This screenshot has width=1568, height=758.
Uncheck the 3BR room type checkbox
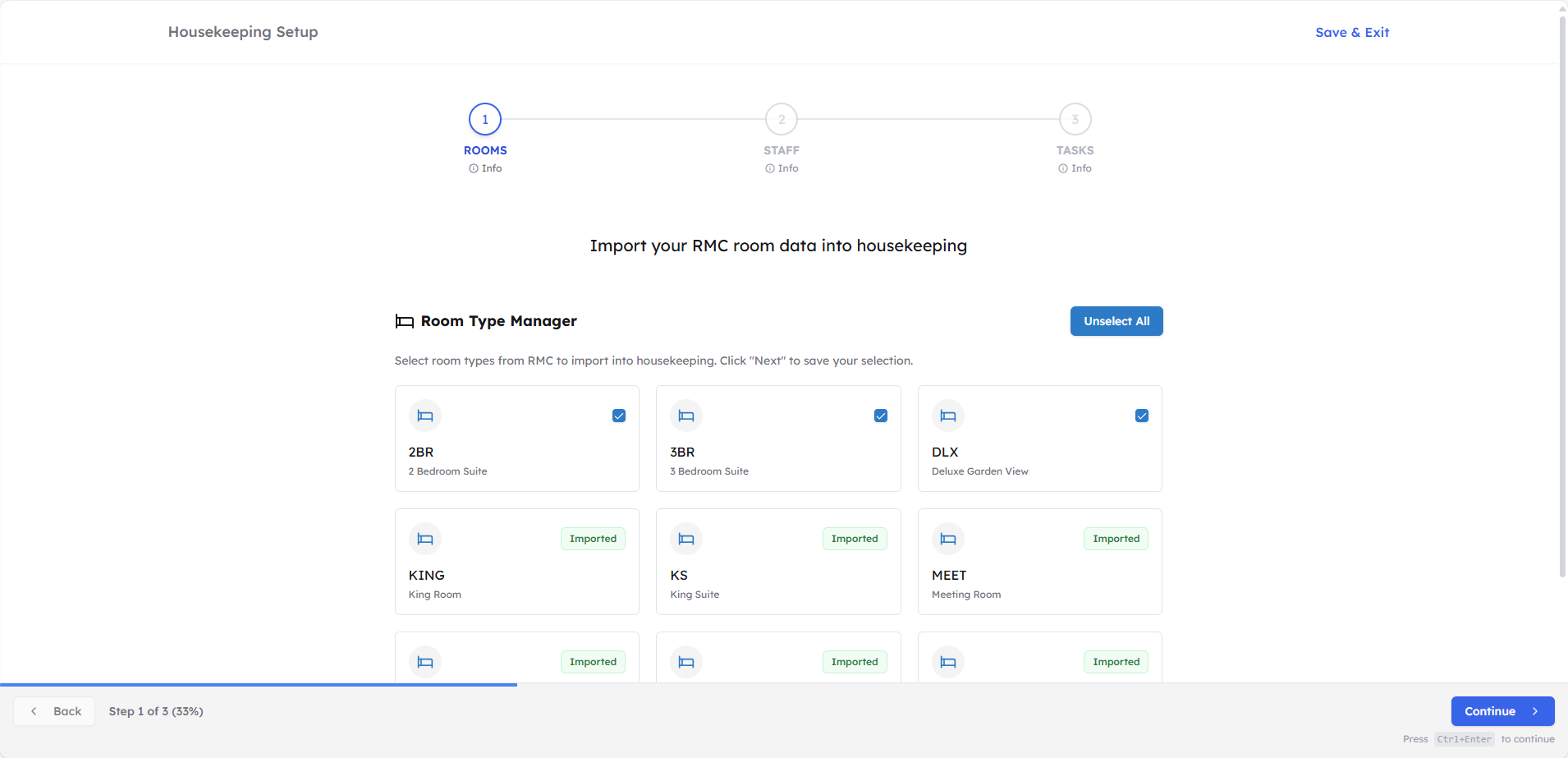pyautogui.click(x=881, y=416)
